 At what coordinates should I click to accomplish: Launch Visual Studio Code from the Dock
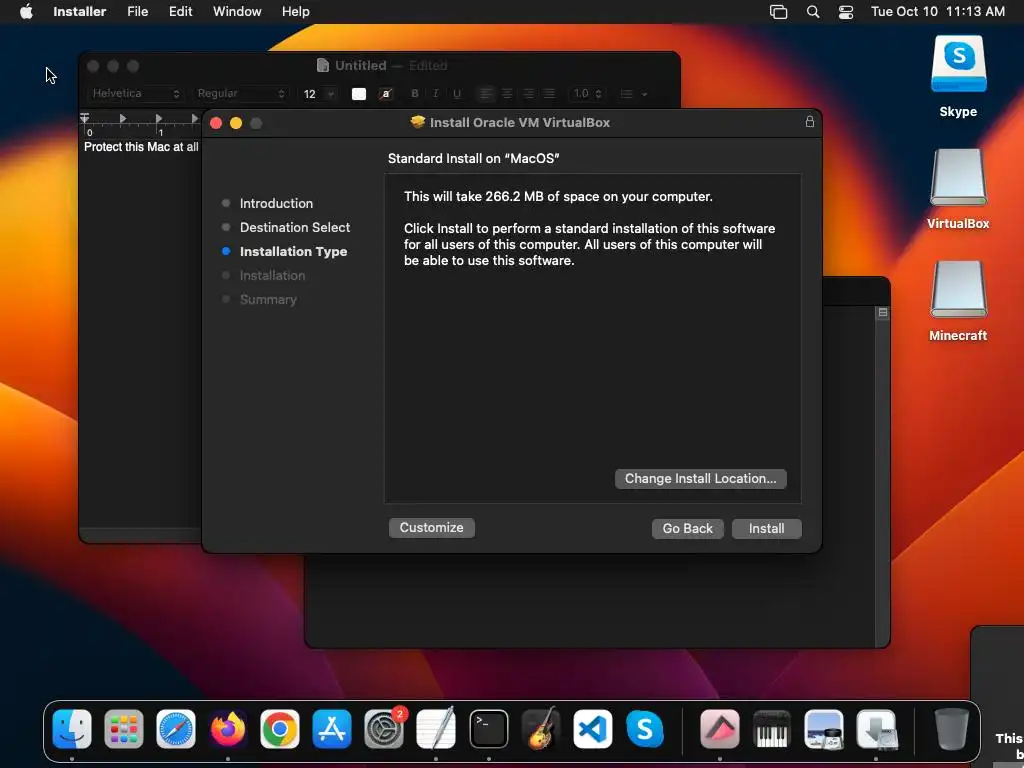tap(592, 729)
